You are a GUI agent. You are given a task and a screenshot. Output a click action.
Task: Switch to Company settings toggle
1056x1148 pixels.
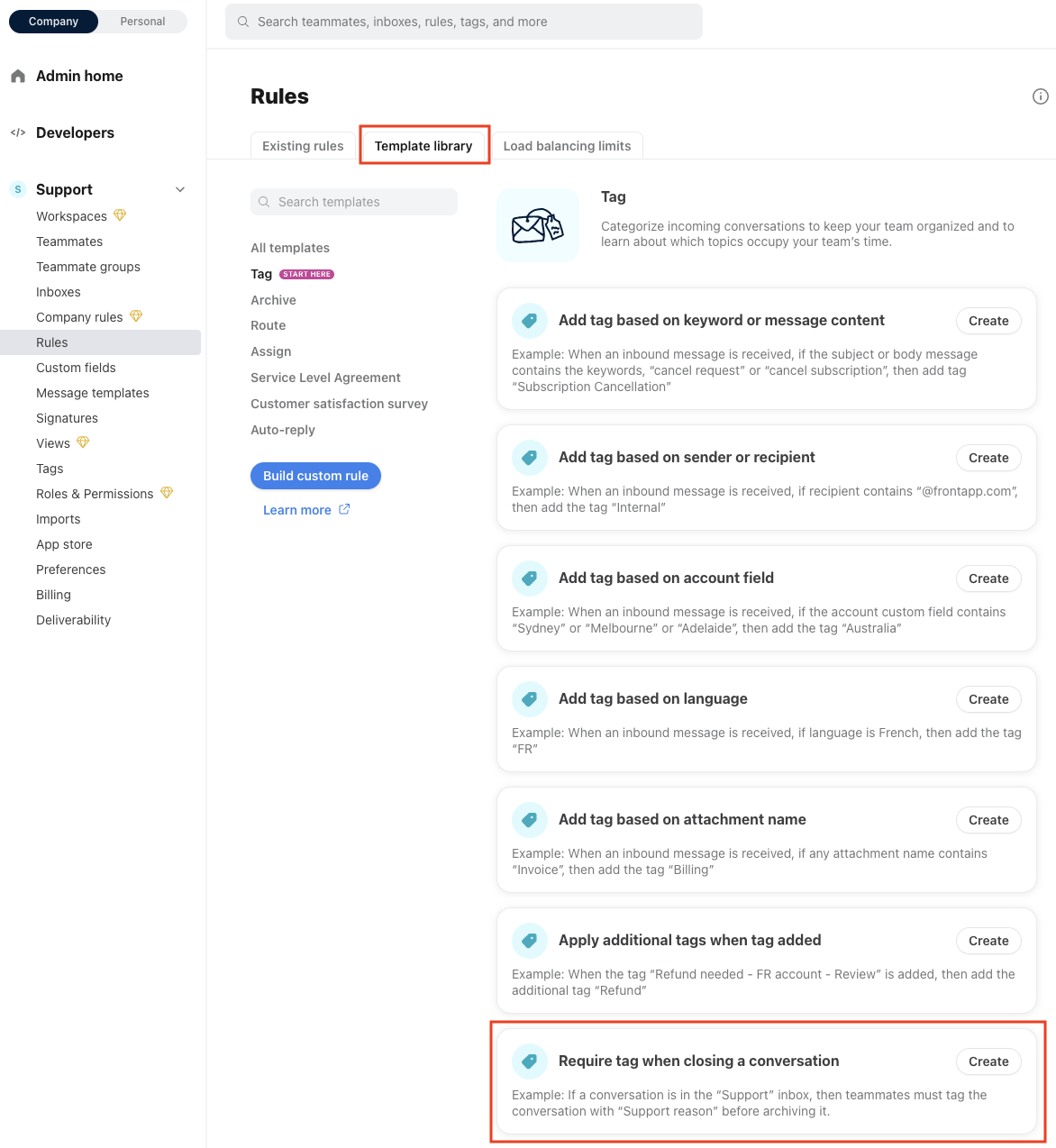(53, 22)
